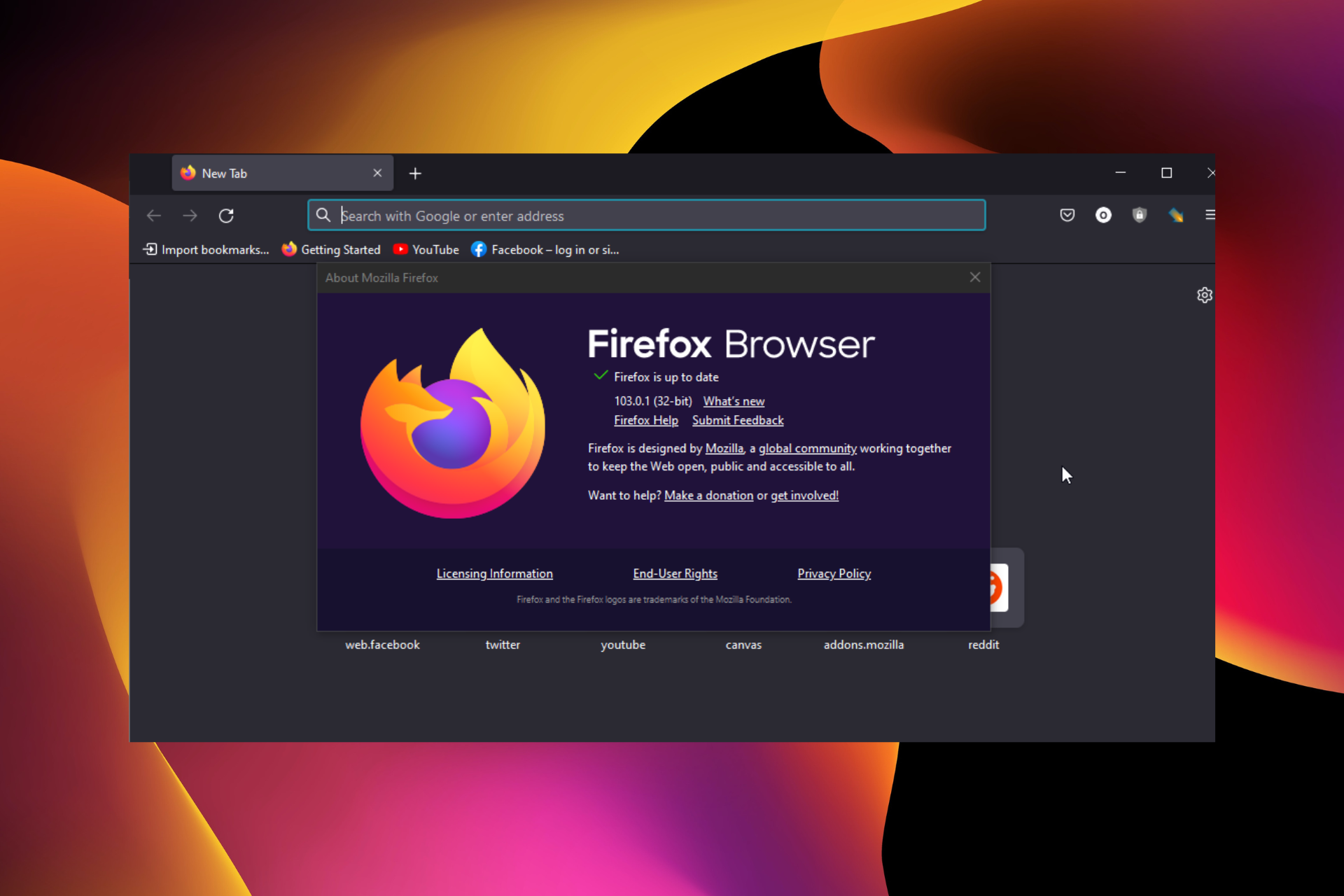The height and width of the screenshot is (896, 1344).
Task: Click the youtube shortcut label
Action: click(x=623, y=645)
